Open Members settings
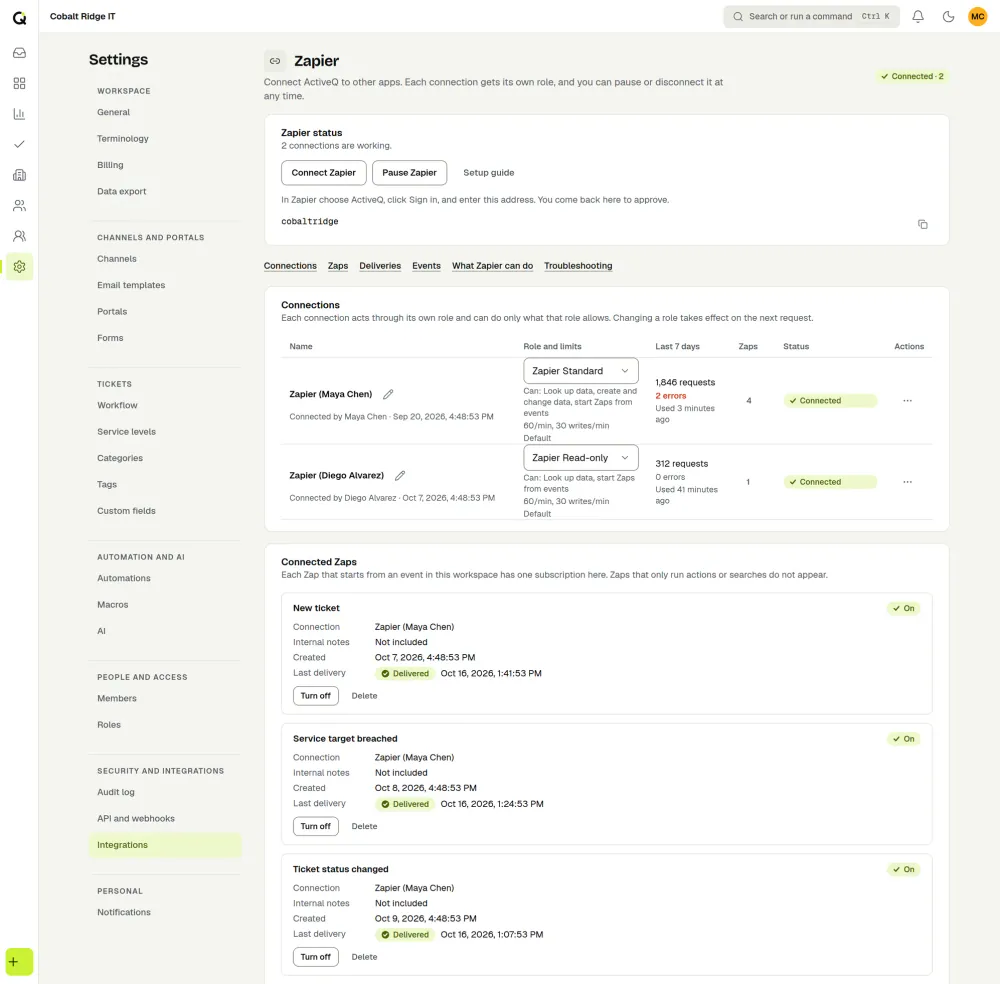 coord(165,698)
